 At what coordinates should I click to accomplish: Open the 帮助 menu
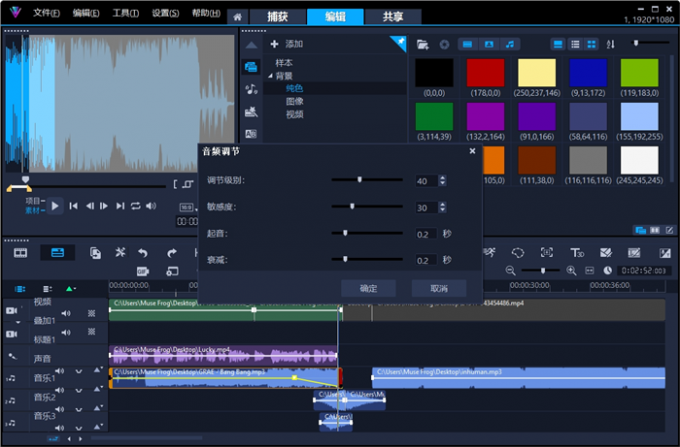tap(206, 13)
